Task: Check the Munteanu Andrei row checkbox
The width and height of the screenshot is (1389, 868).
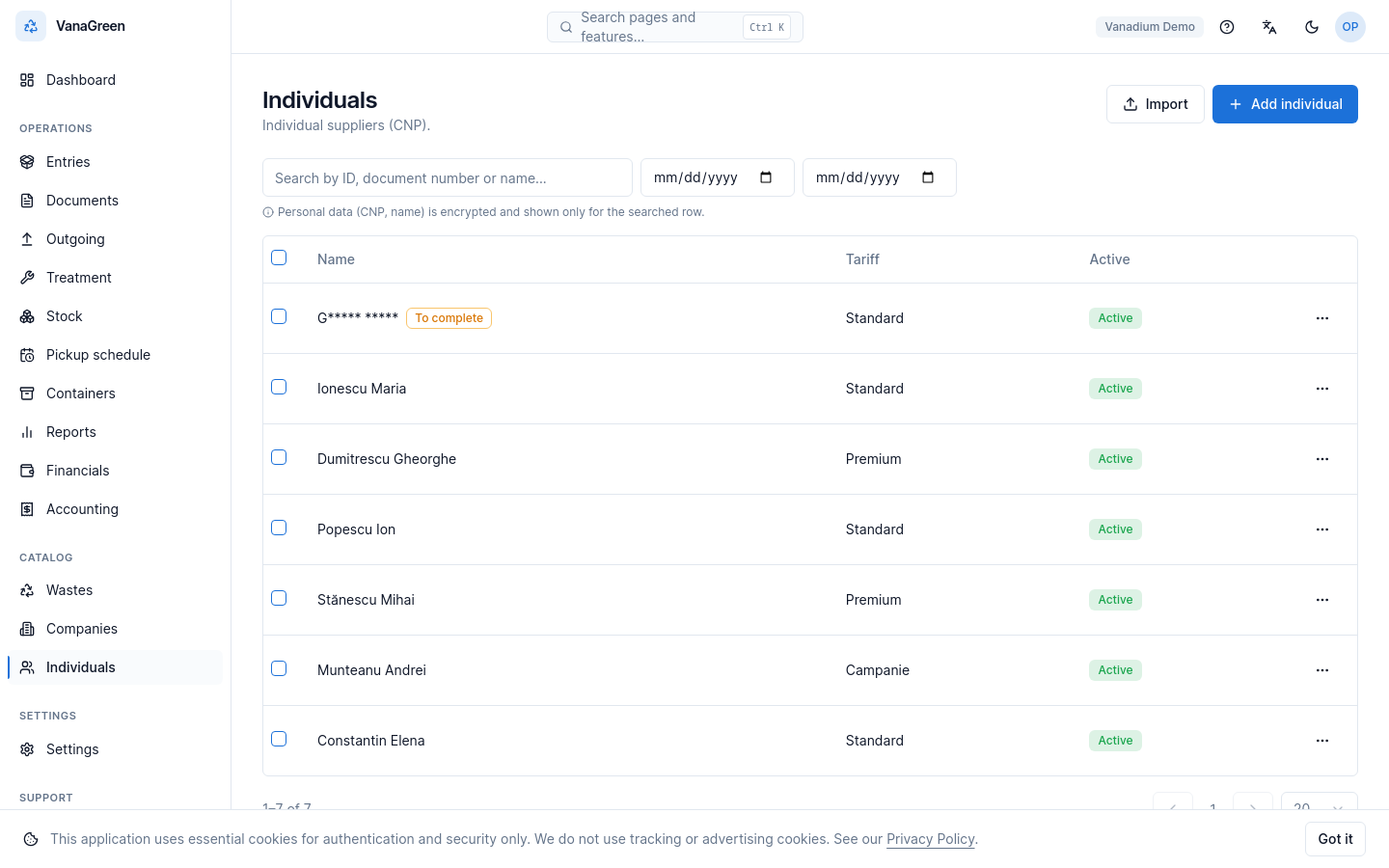Action: pos(279,668)
